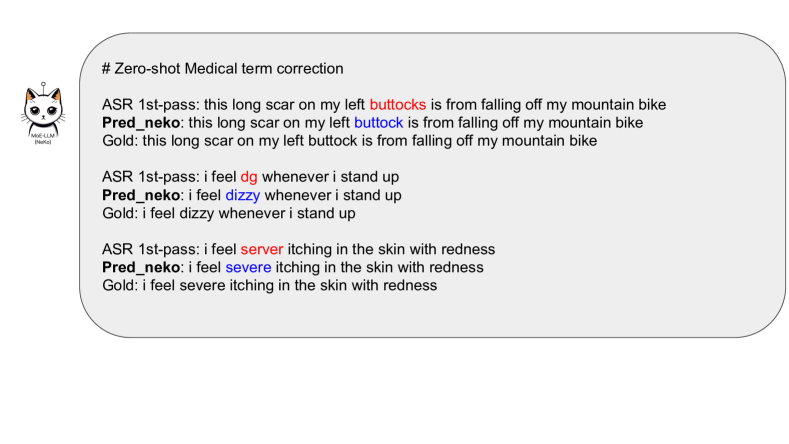
Task: Click the Zero-shot Medical term correction heading
Action: click(x=222, y=69)
